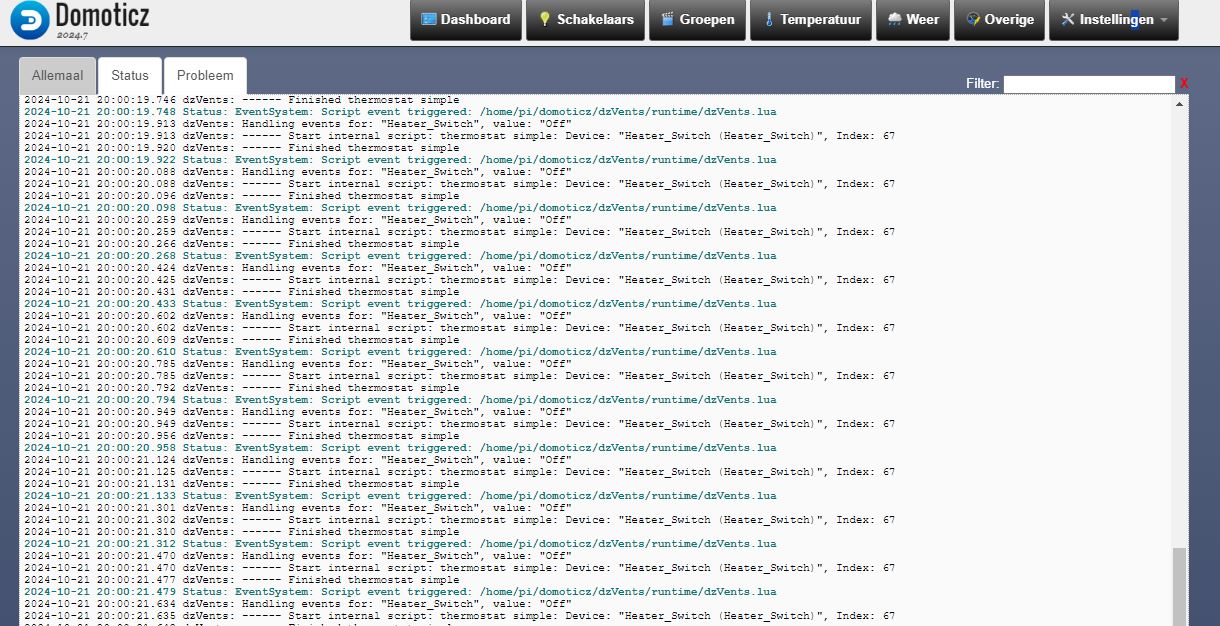Image resolution: width=1220 pixels, height=626 pixels.
Task: Click log line 20:00:19.746 Finished thermostat simple
Action: click(x=242, y=100)
